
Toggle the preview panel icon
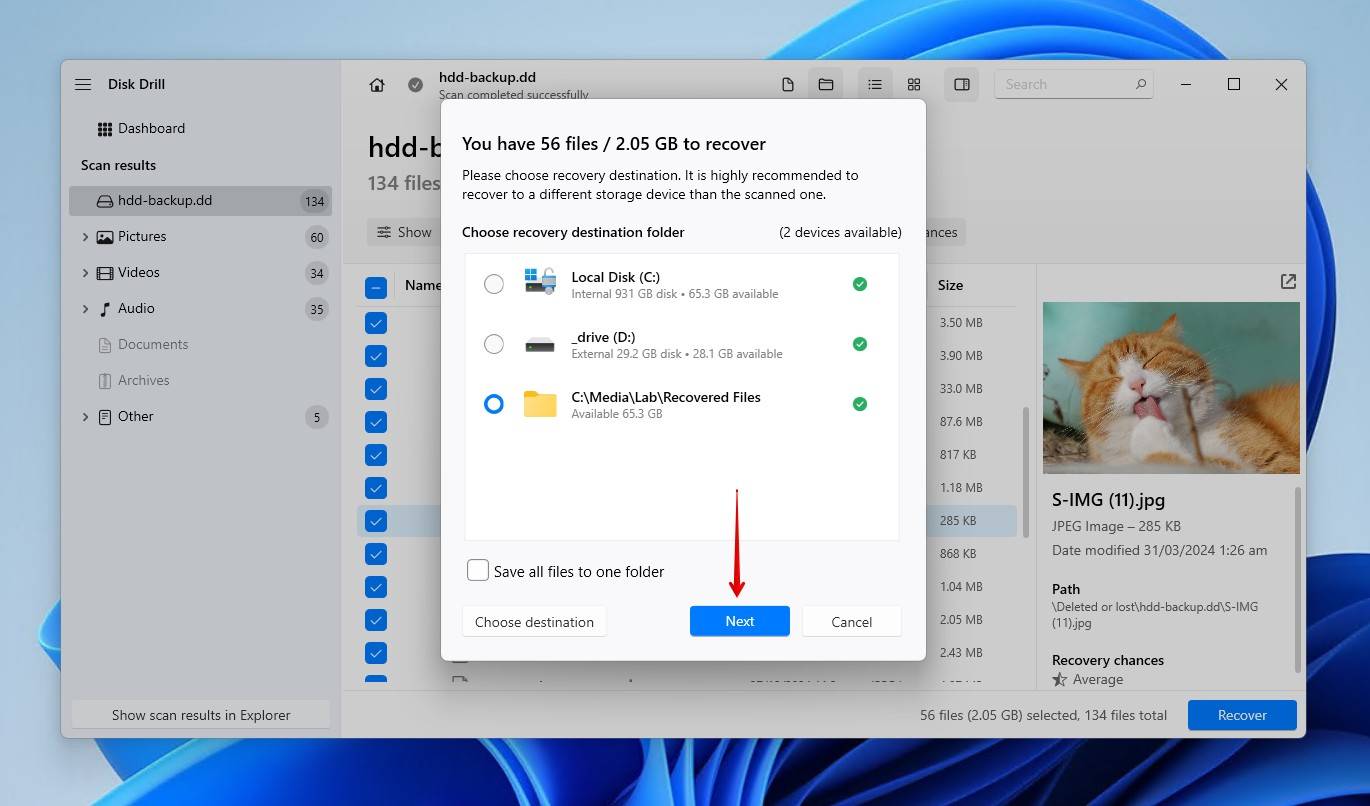[x=962, y=85]
